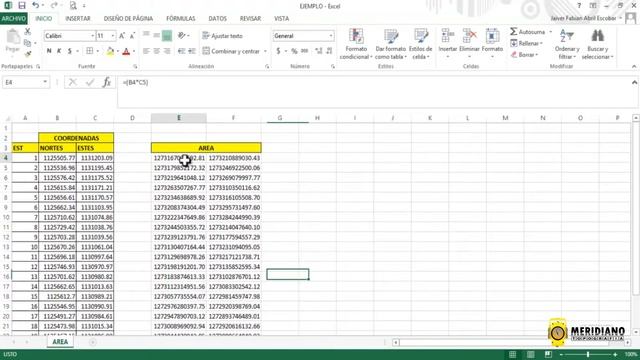Toggle bottom vertical alignment

click(167, 36)
